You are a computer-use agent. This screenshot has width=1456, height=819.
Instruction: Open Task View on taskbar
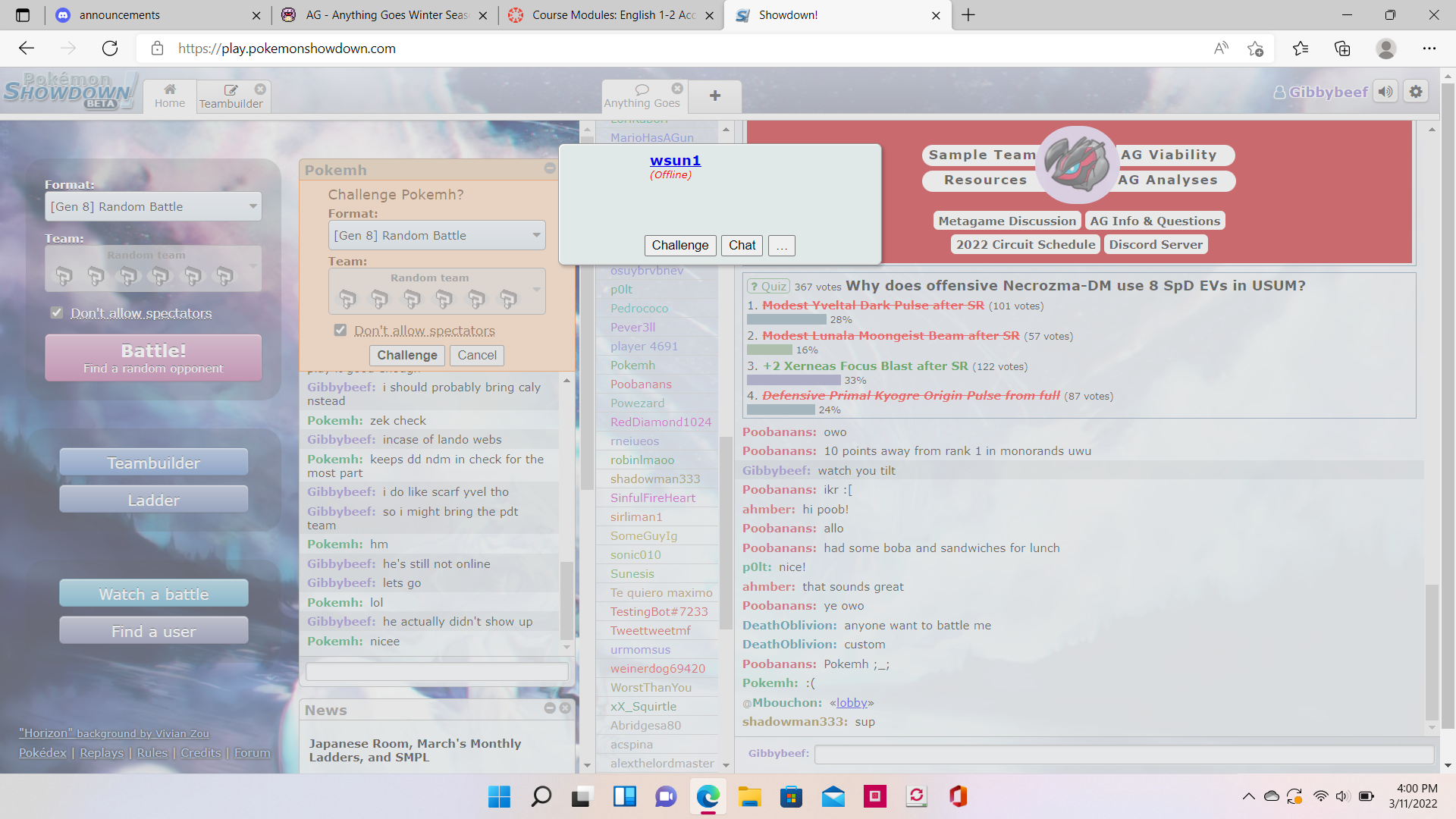click(582, 796)
